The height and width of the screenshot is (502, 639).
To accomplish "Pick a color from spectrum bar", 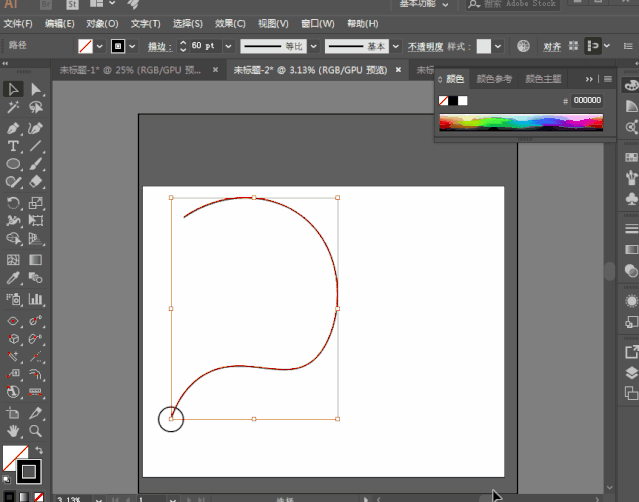I will [521, 122].
